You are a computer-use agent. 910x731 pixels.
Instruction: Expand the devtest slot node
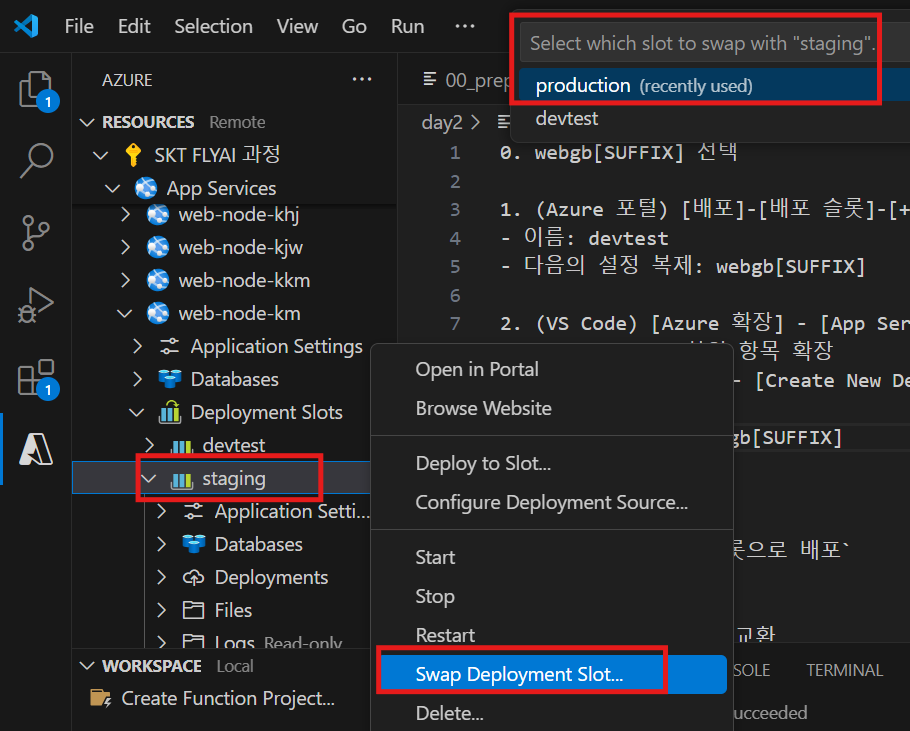[x=150, y=445]
